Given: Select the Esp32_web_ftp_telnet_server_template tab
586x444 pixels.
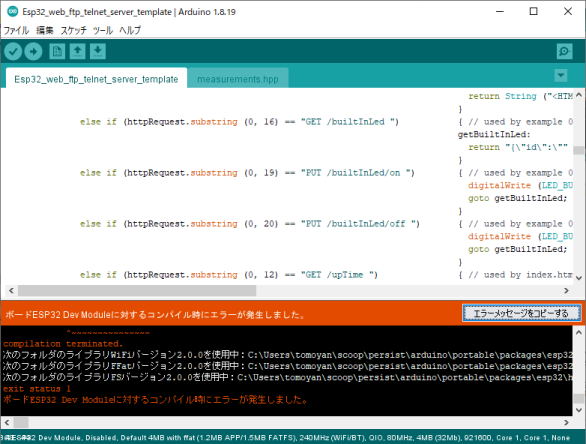Looking at the screenshot, I should (x=96, y=78).
